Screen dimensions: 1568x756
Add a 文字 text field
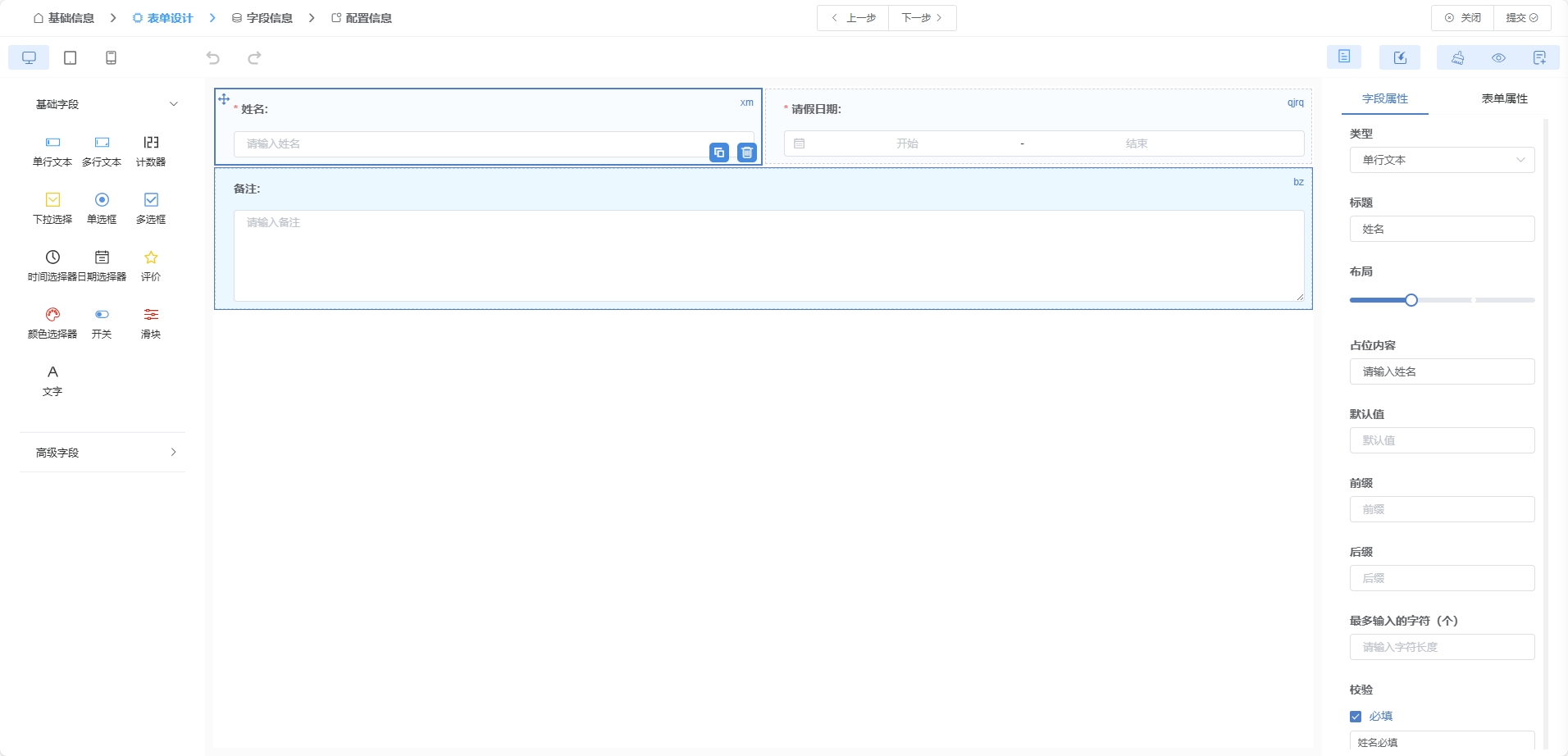click(x=52, y=381)
